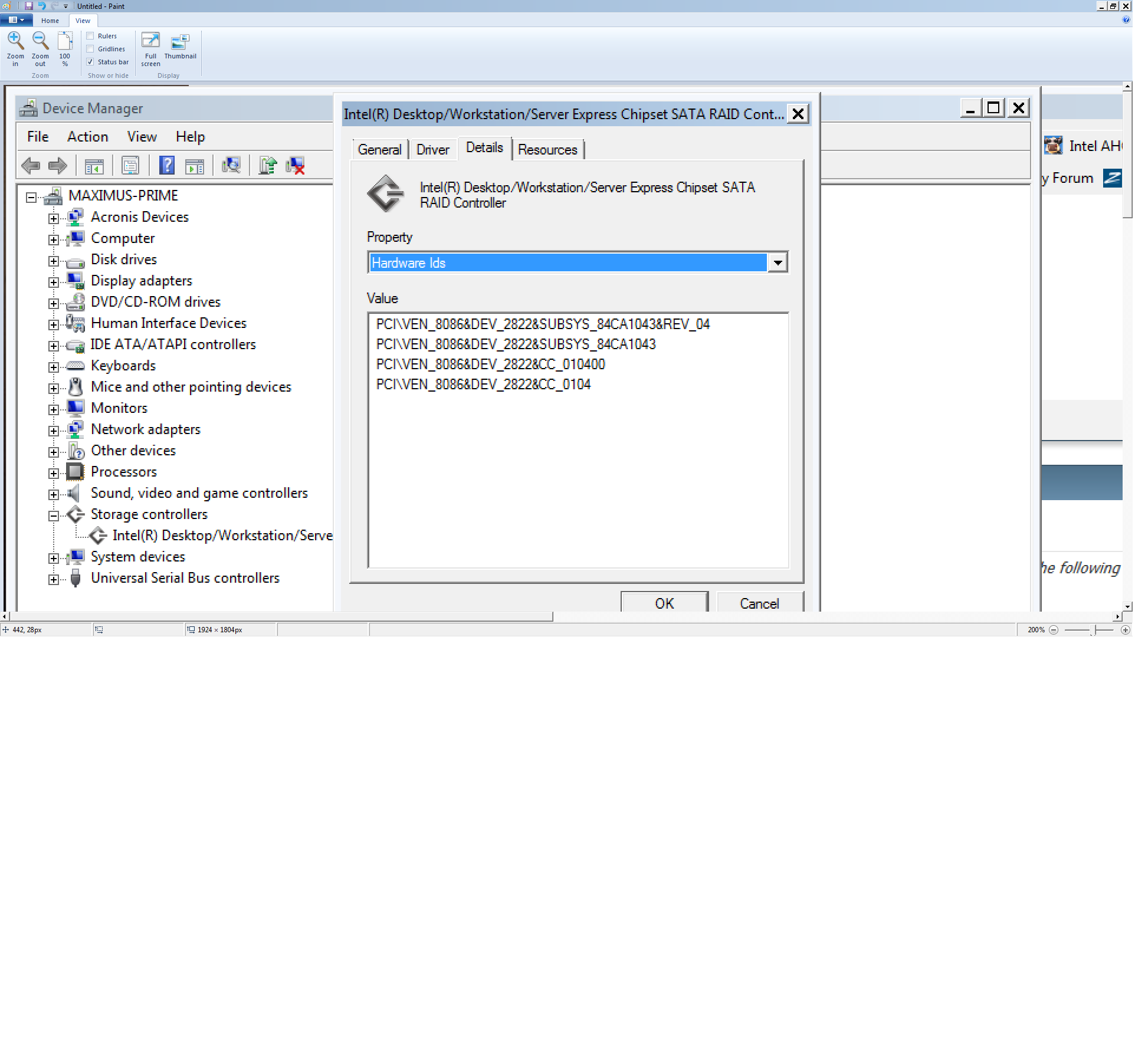This screenshot has width=1135, height=1064.
Task: Click the Paint Help question mark icon
Action: coord(1126,20)
